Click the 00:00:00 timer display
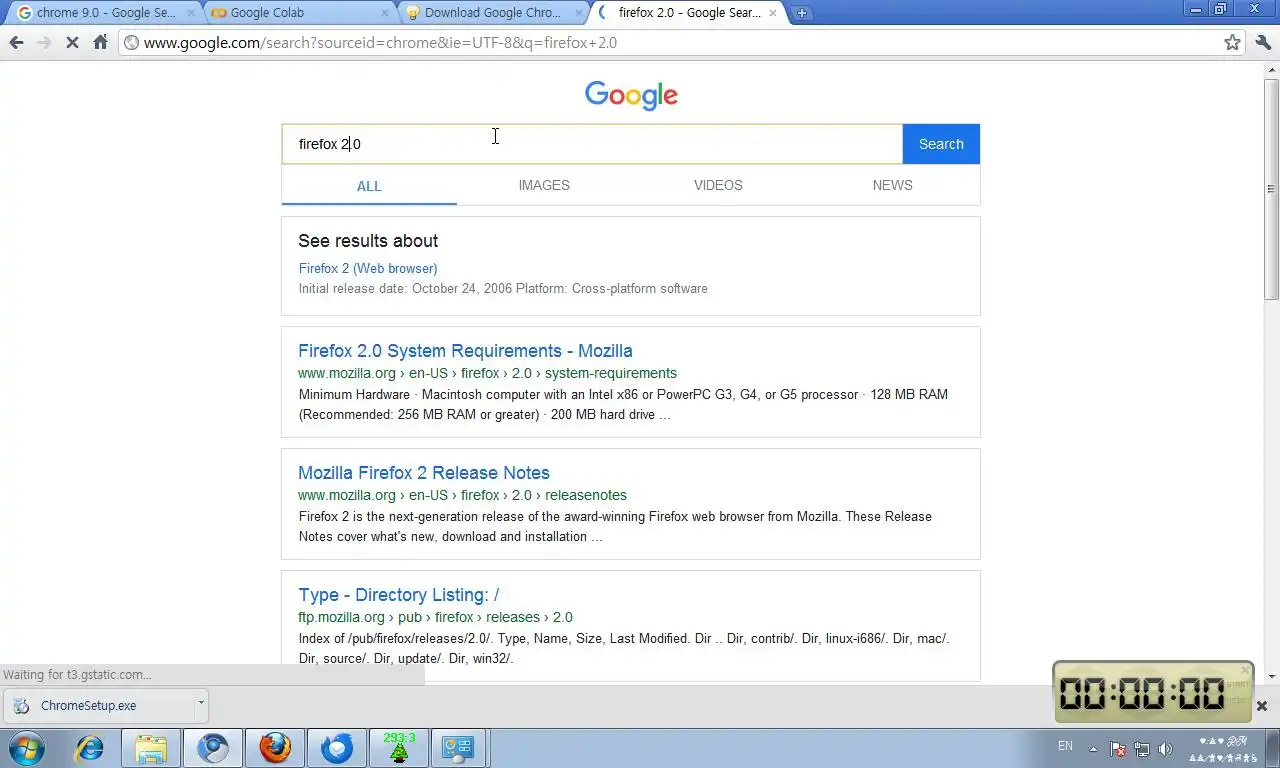1280x768 pixels. pos(1142,693)
